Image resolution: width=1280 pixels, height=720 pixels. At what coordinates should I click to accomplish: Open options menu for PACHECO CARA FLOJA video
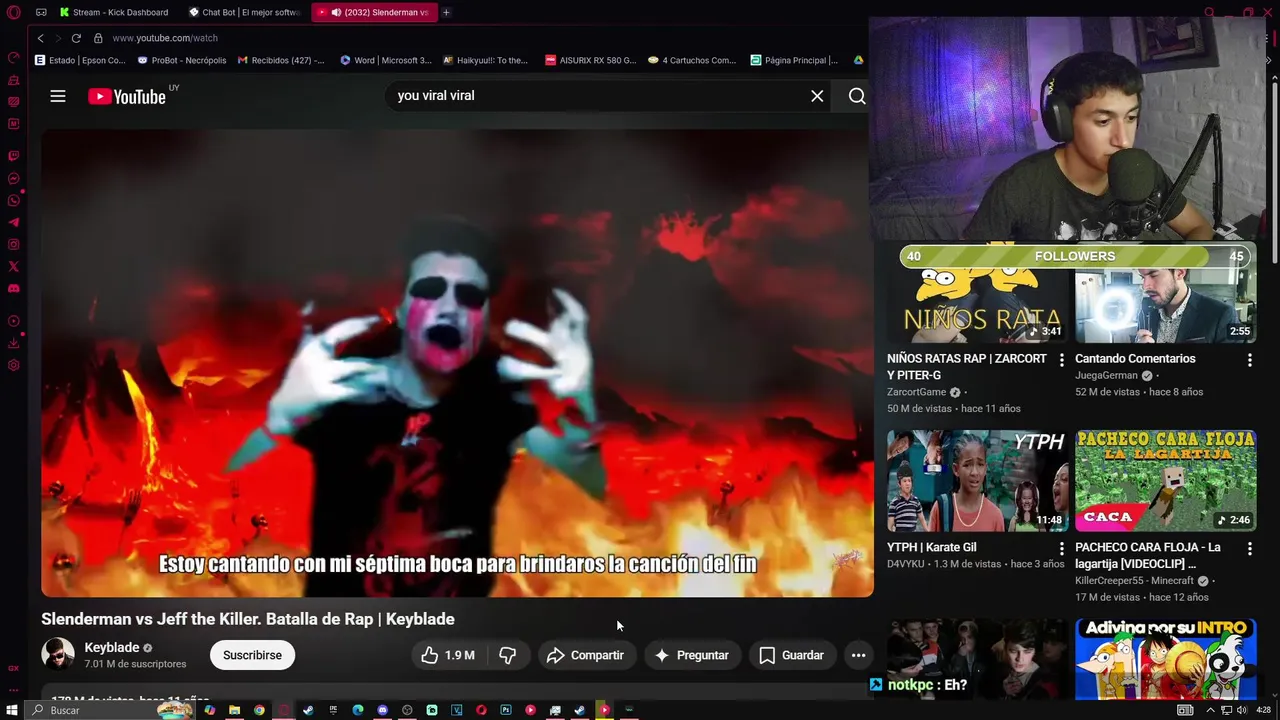click(x=1249, y=549)
